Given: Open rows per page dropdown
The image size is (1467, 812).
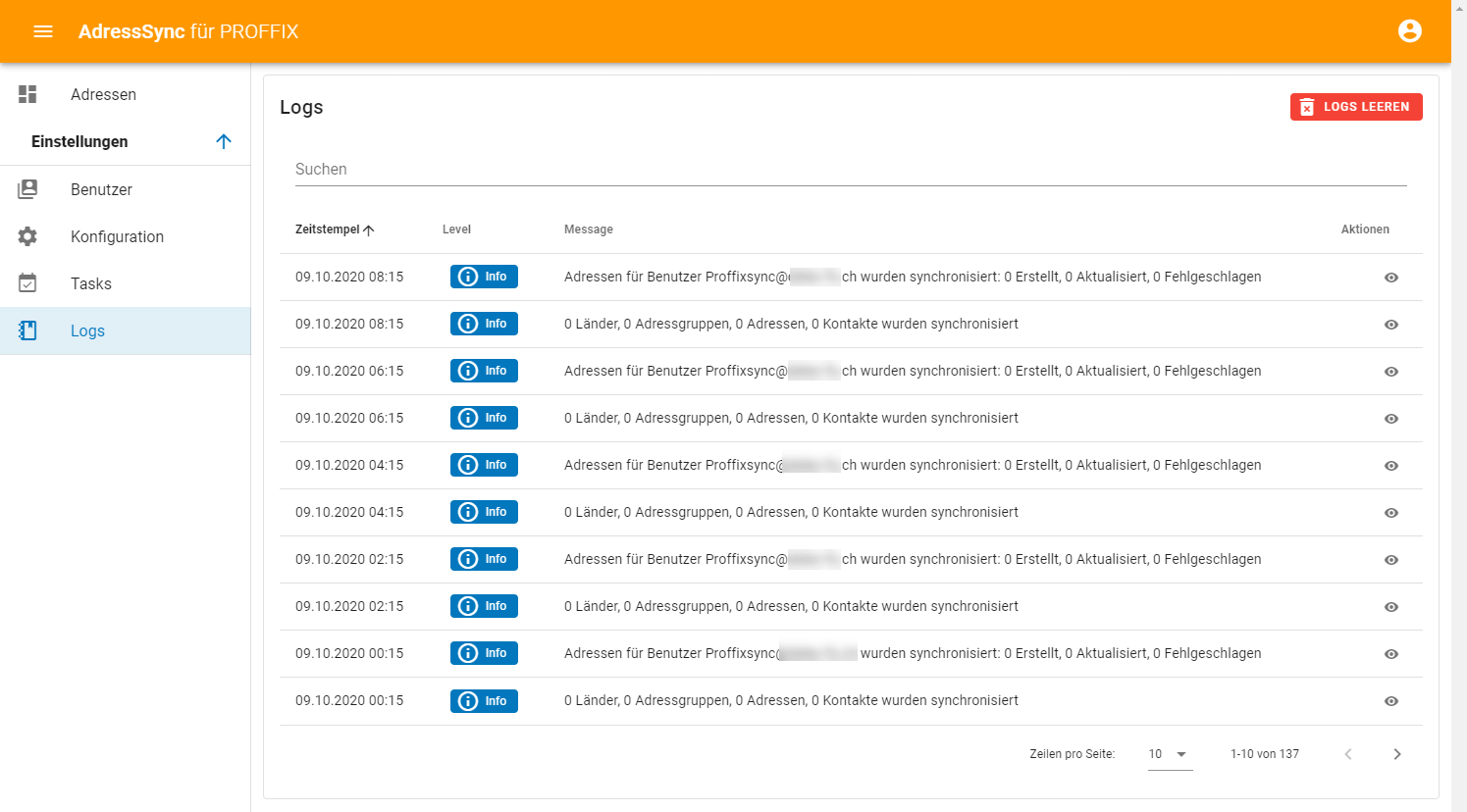Looking at the screenshot, I should pos(1170,754).
